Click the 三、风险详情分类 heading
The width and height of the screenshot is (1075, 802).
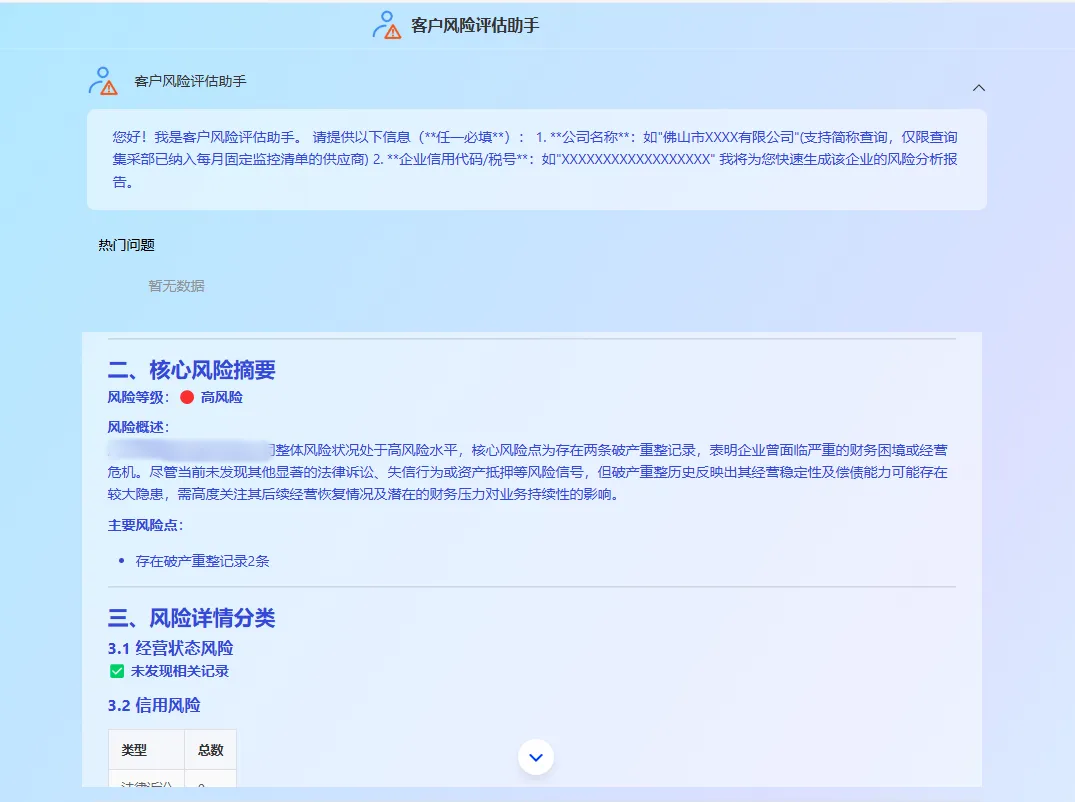pyautogui.click(x=191, y=618)
